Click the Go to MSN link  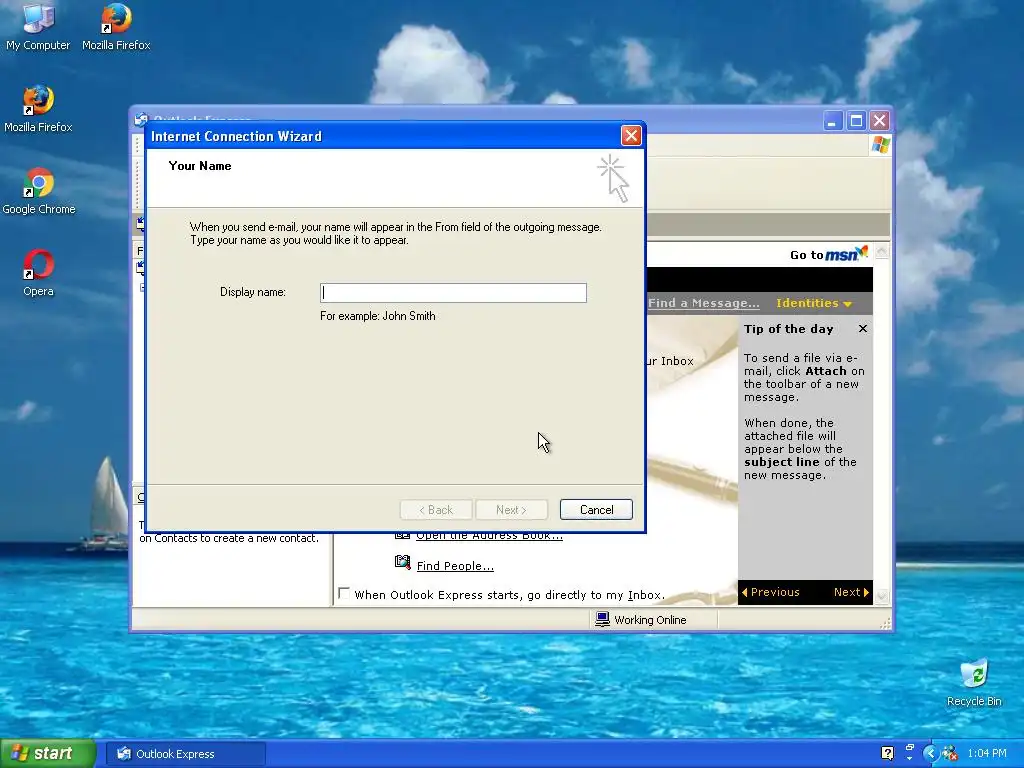pos(829,254)
